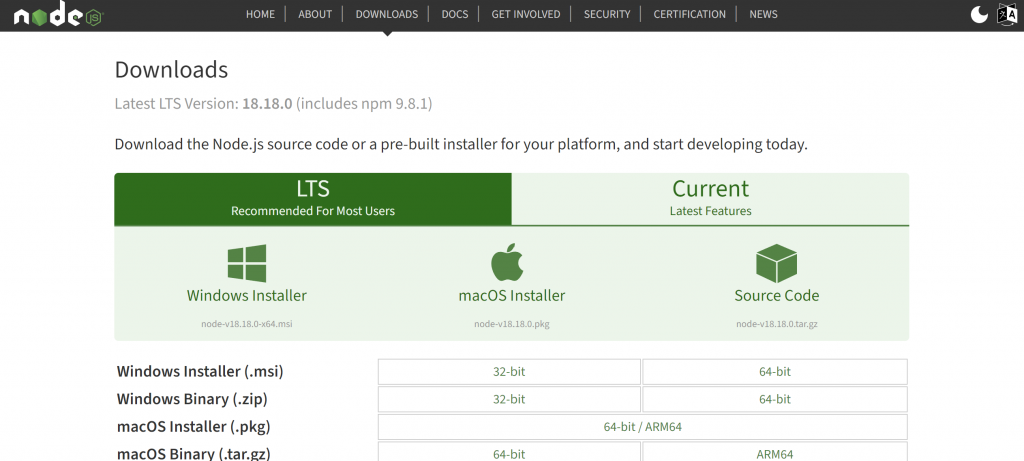
Task: Open the HOME menu item
Action: point(260,14)
